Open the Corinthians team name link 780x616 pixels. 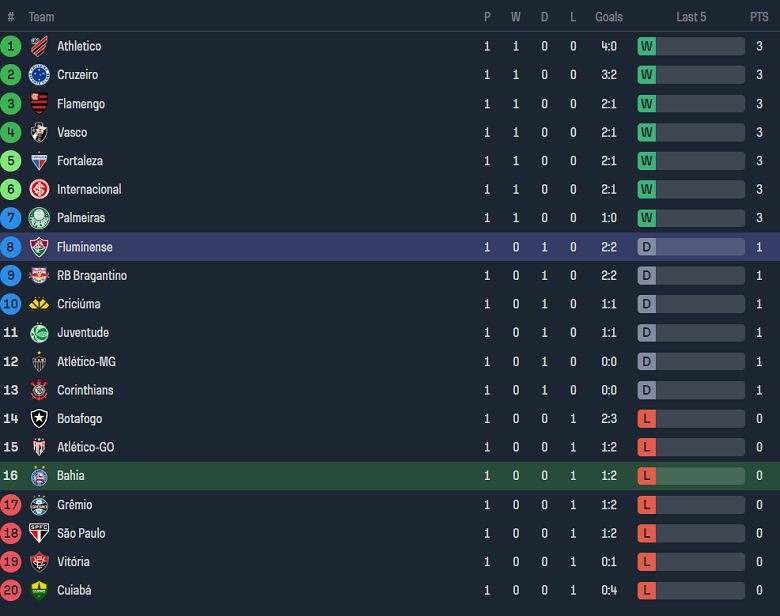85,390
